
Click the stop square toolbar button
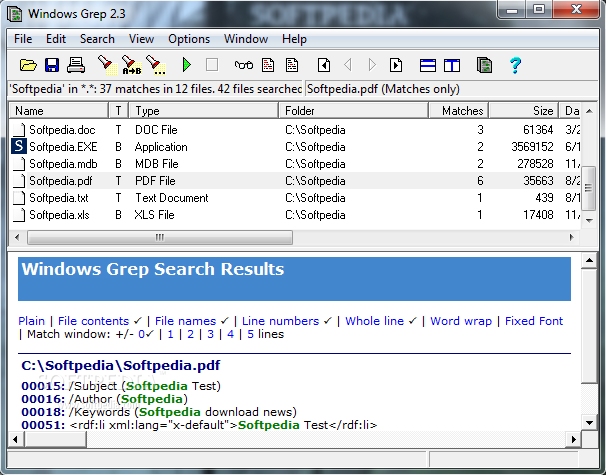point(212,65)
